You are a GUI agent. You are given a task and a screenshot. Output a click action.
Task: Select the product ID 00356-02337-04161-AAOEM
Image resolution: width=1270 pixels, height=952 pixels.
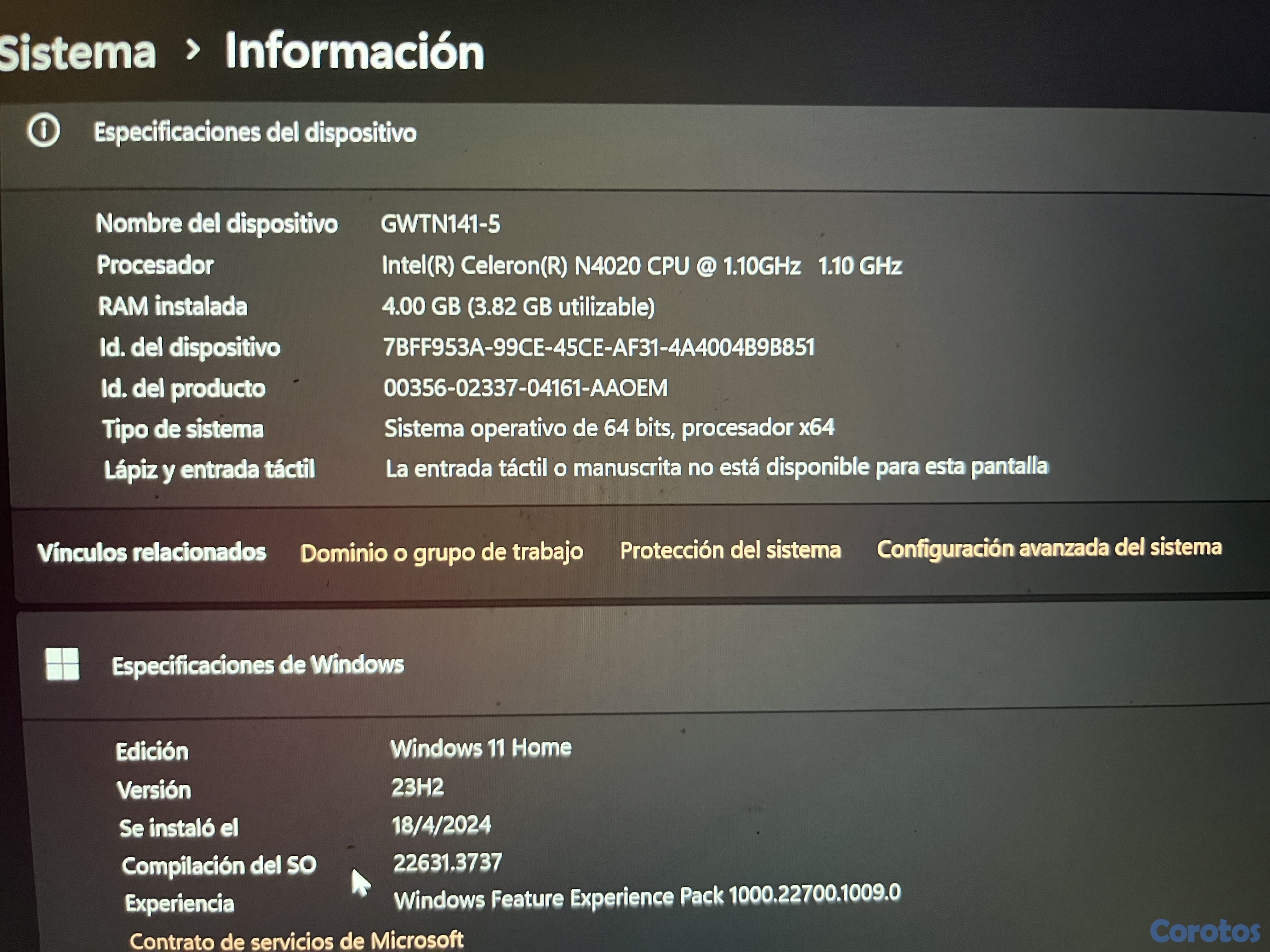[x=525, y=388]
